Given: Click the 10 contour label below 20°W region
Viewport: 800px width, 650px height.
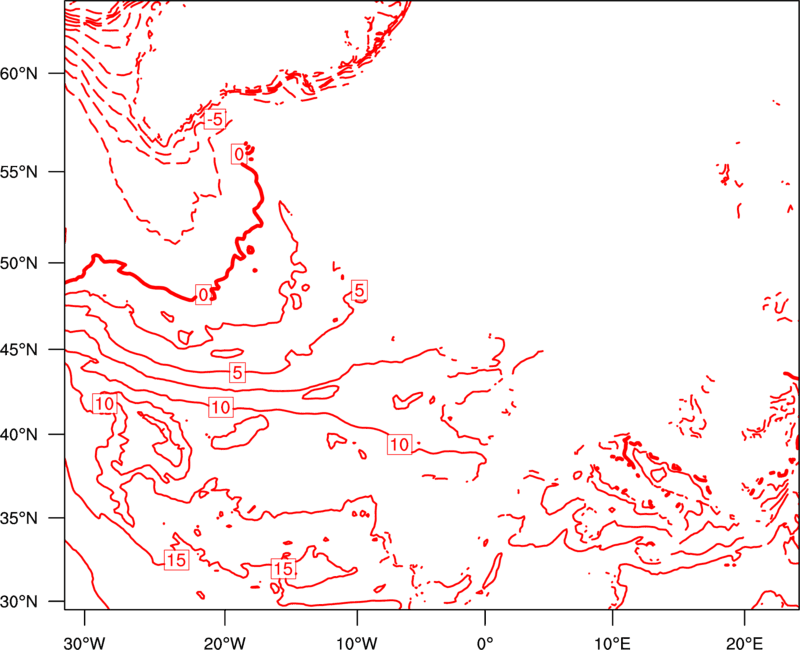Looking at the screenshot, I should pos(221,407).
